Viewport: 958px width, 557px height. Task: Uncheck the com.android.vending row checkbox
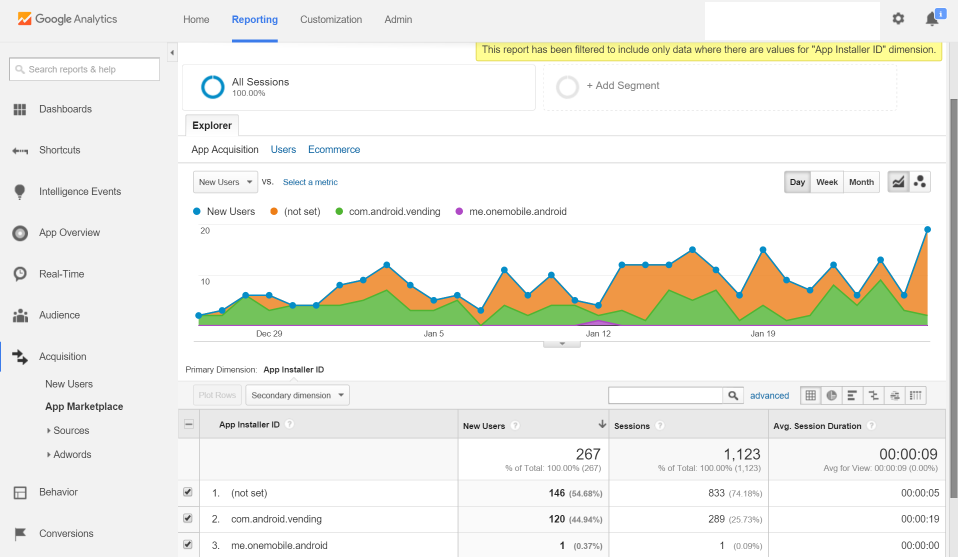(188, 519)
